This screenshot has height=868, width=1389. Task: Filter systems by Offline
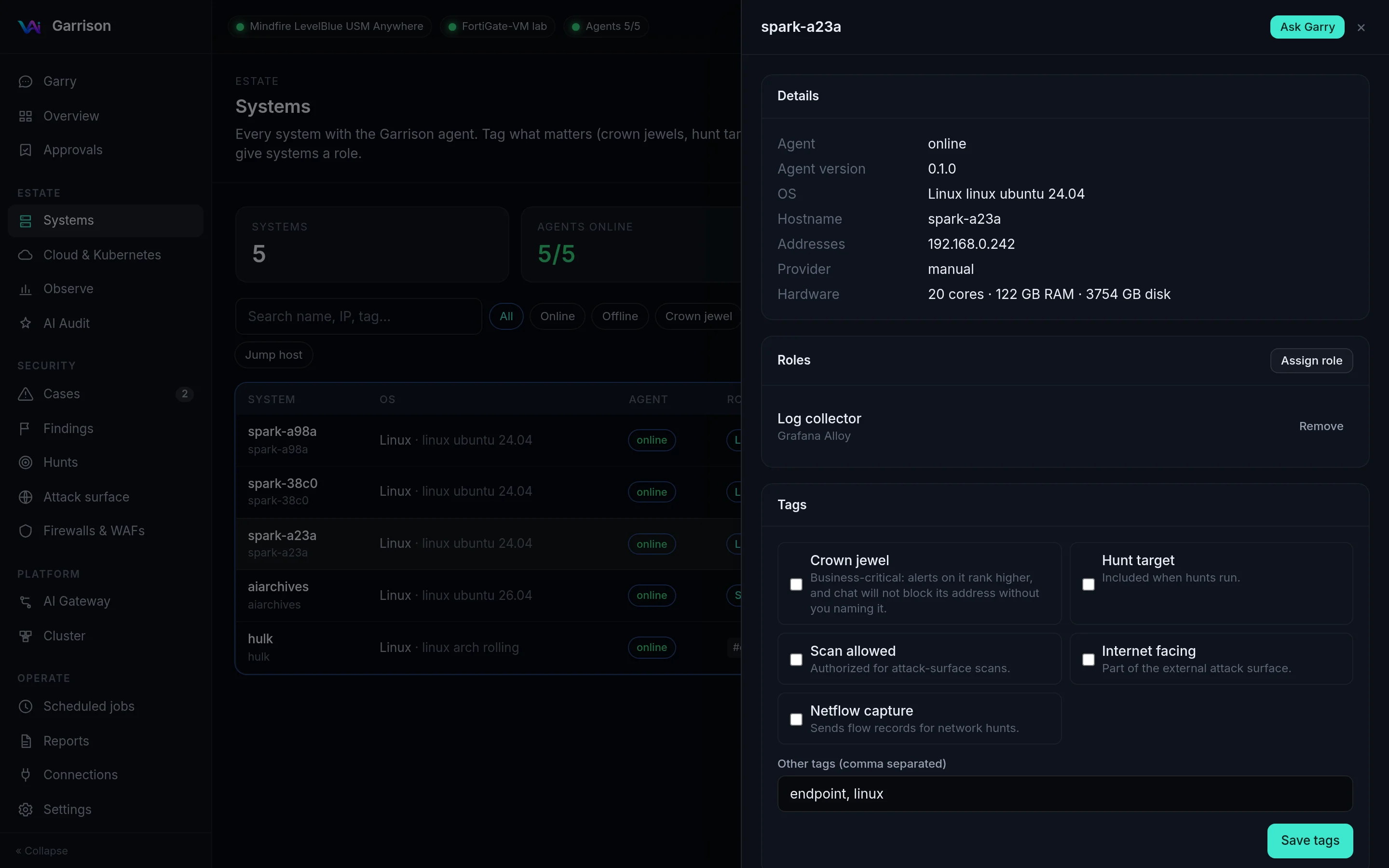click(620, 316)
